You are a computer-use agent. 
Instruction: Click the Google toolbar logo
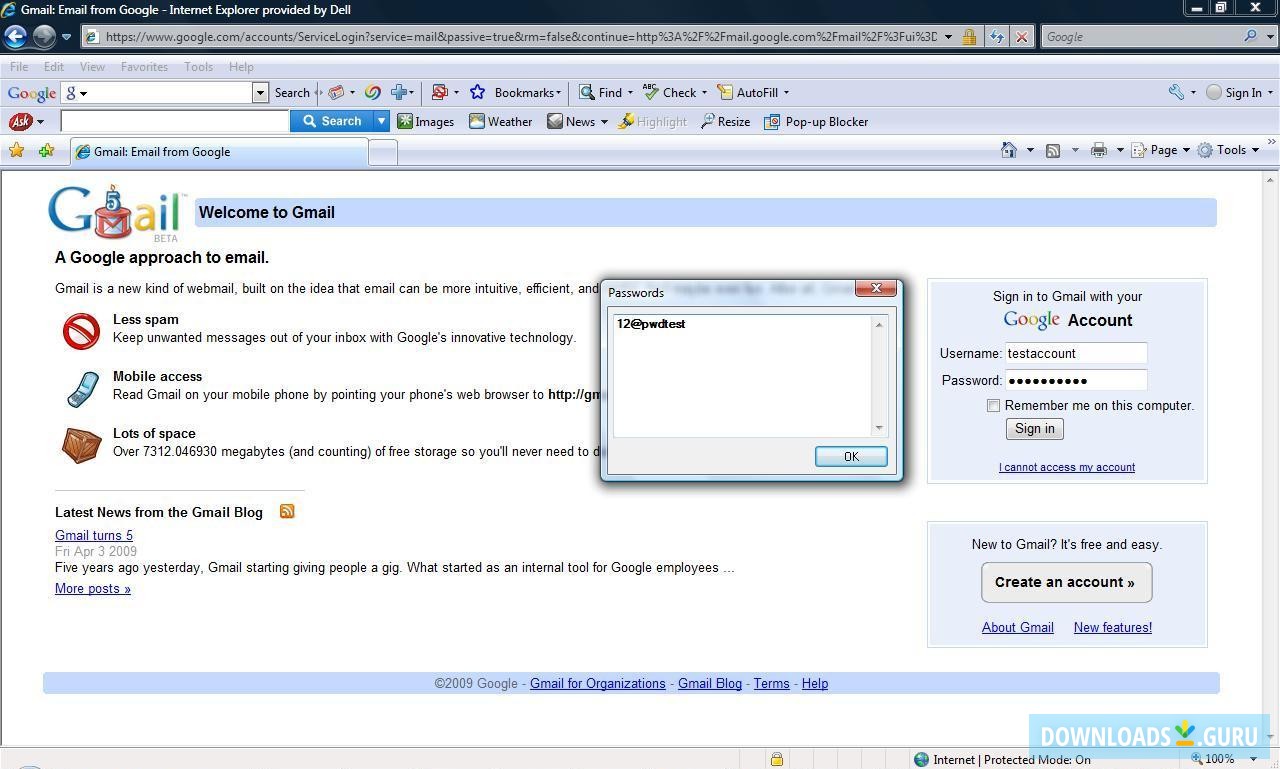(x=31, y=93)
